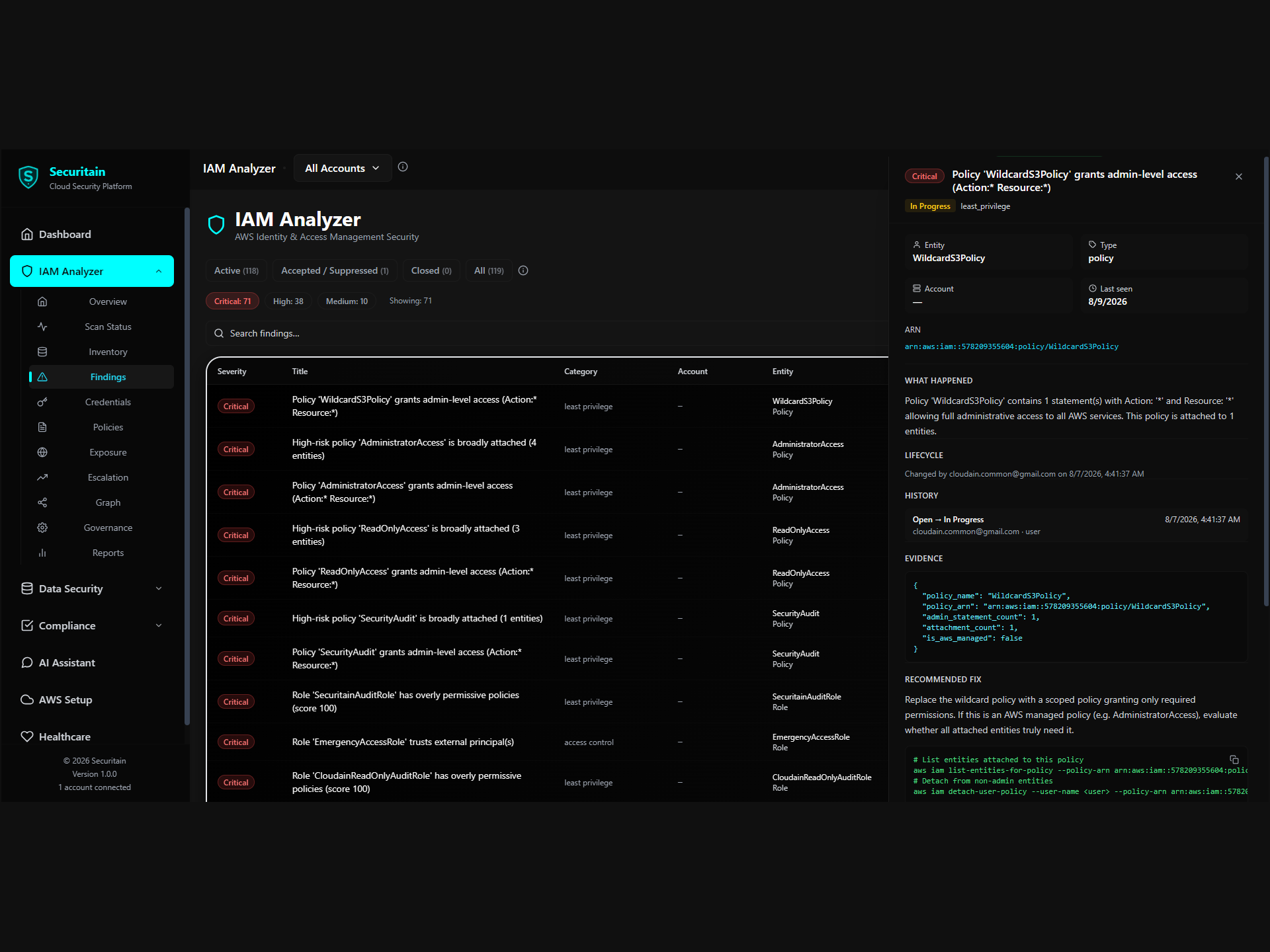Screen dimensions: 1270x952
Task: Click the Reports bar chart icon
Action: click(x=42, y=553)
